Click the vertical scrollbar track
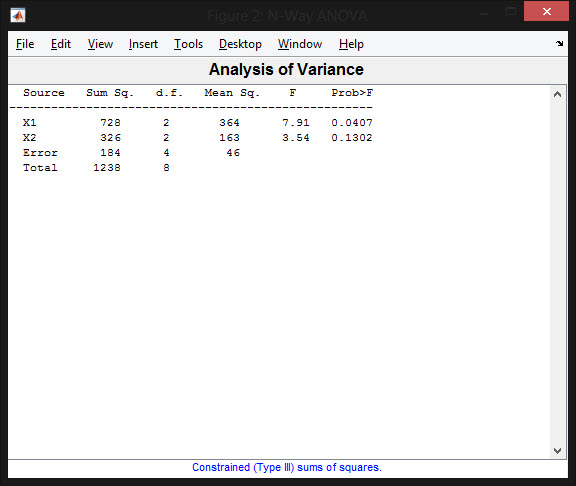The width and height of the screenshot is (576, 486). coord(557,272)
